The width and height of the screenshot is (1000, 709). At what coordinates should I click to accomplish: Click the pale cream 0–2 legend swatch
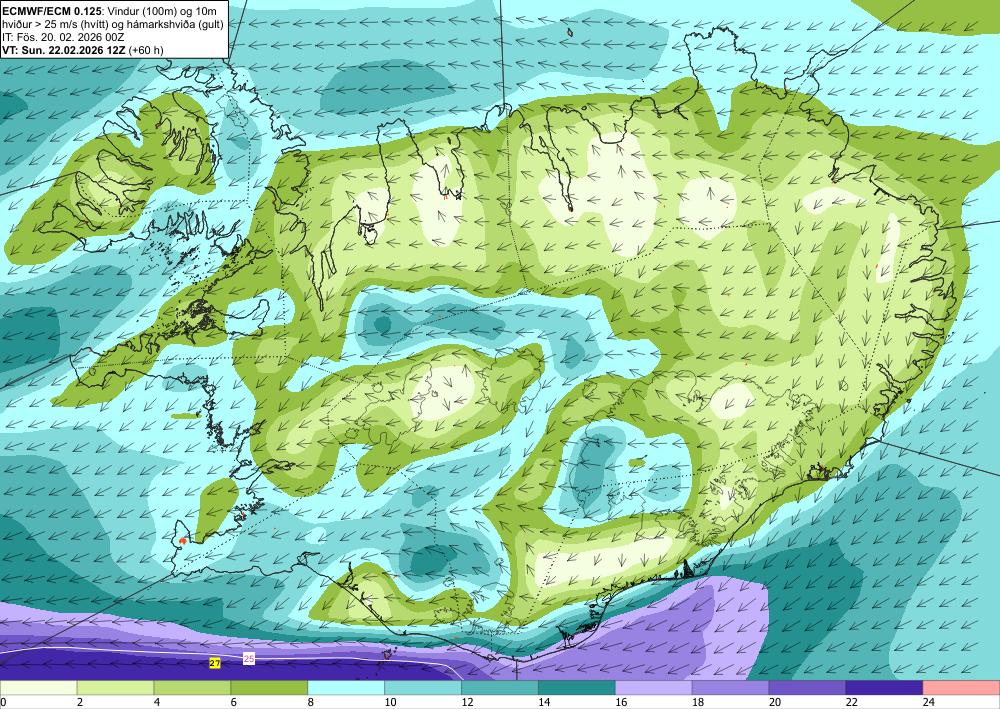[39, 687]
